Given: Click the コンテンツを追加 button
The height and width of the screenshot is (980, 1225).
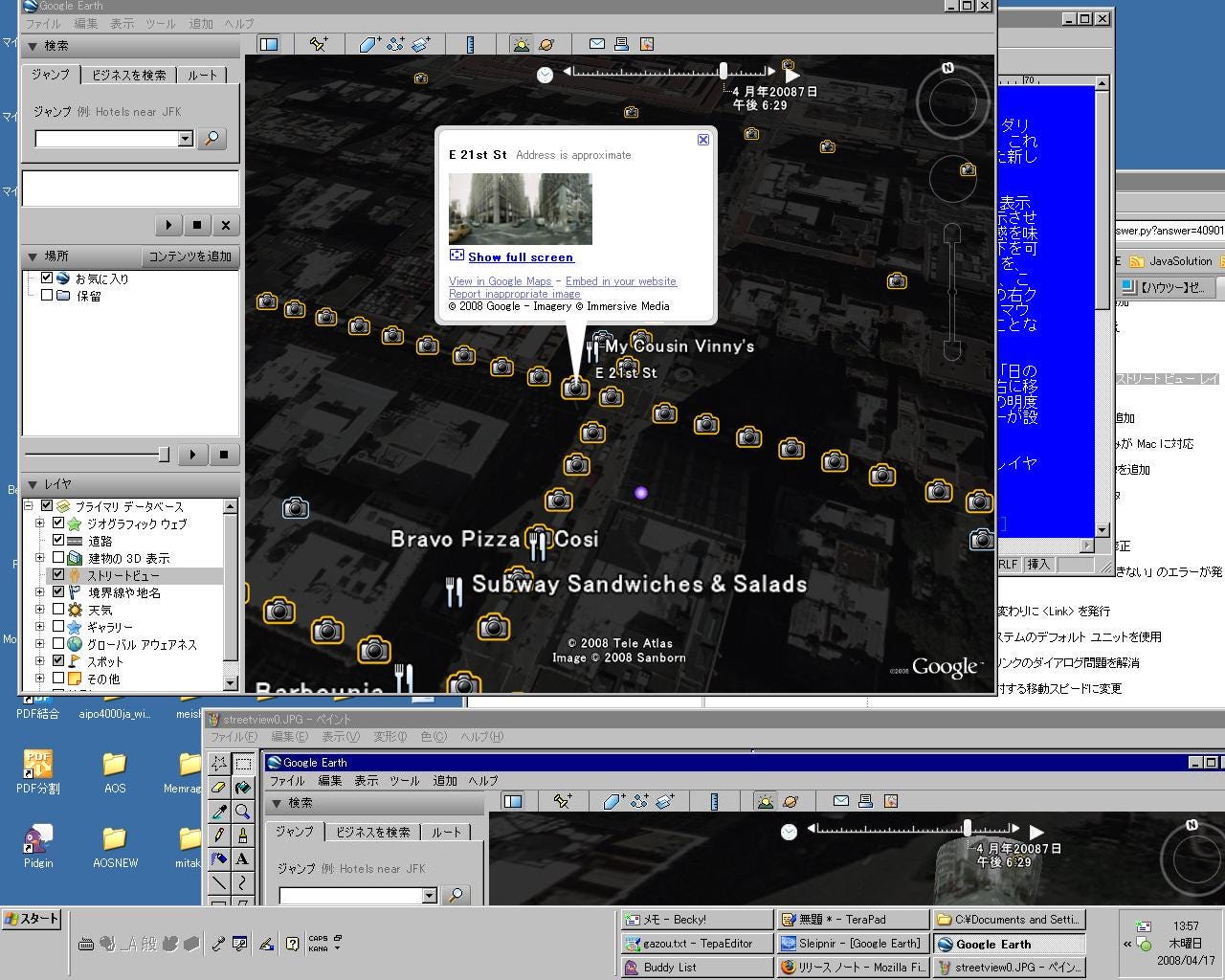Looking at the screenshot, I should [x=189, y=256].
